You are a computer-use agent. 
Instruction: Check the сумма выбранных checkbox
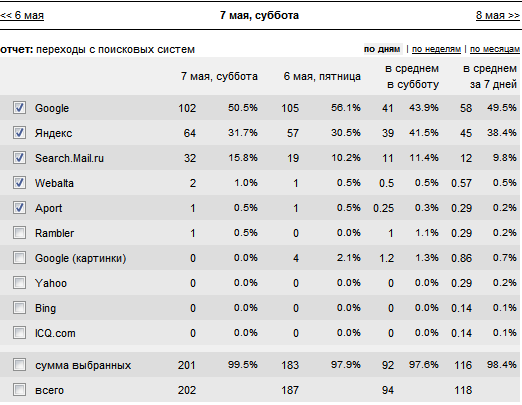(x=19, y=365)
